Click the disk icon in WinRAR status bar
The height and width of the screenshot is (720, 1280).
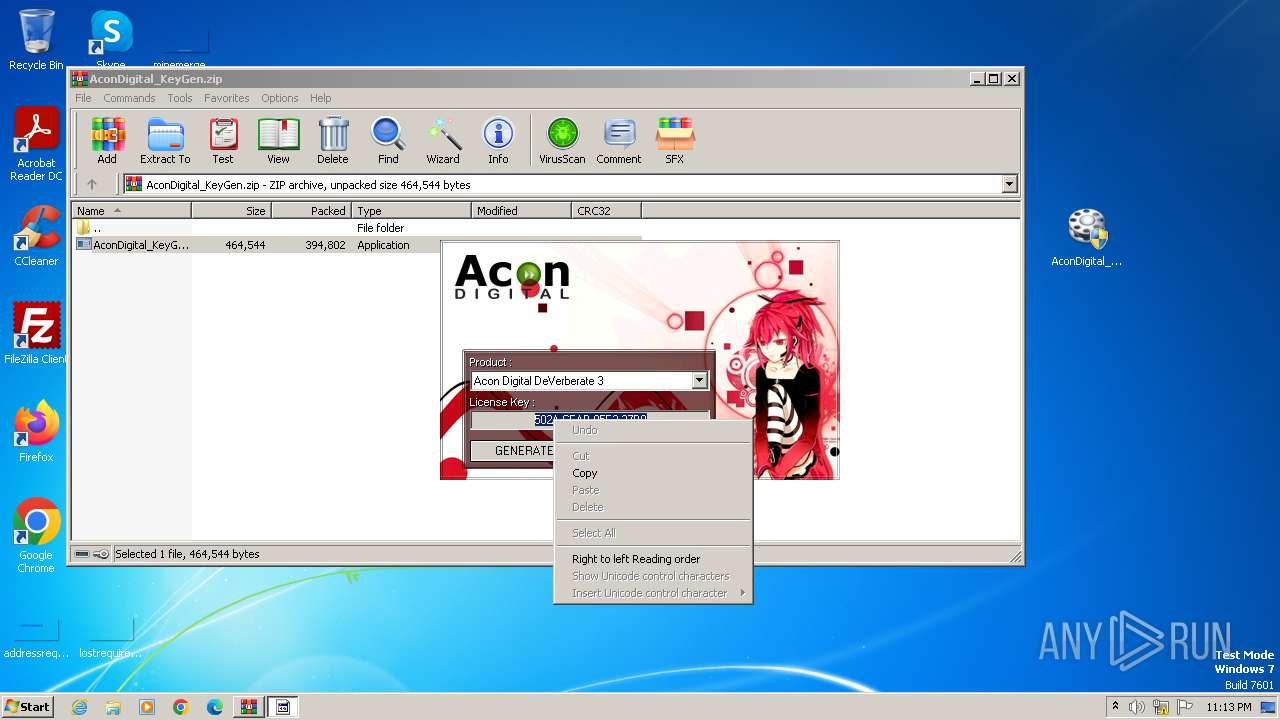click(82, 554)
